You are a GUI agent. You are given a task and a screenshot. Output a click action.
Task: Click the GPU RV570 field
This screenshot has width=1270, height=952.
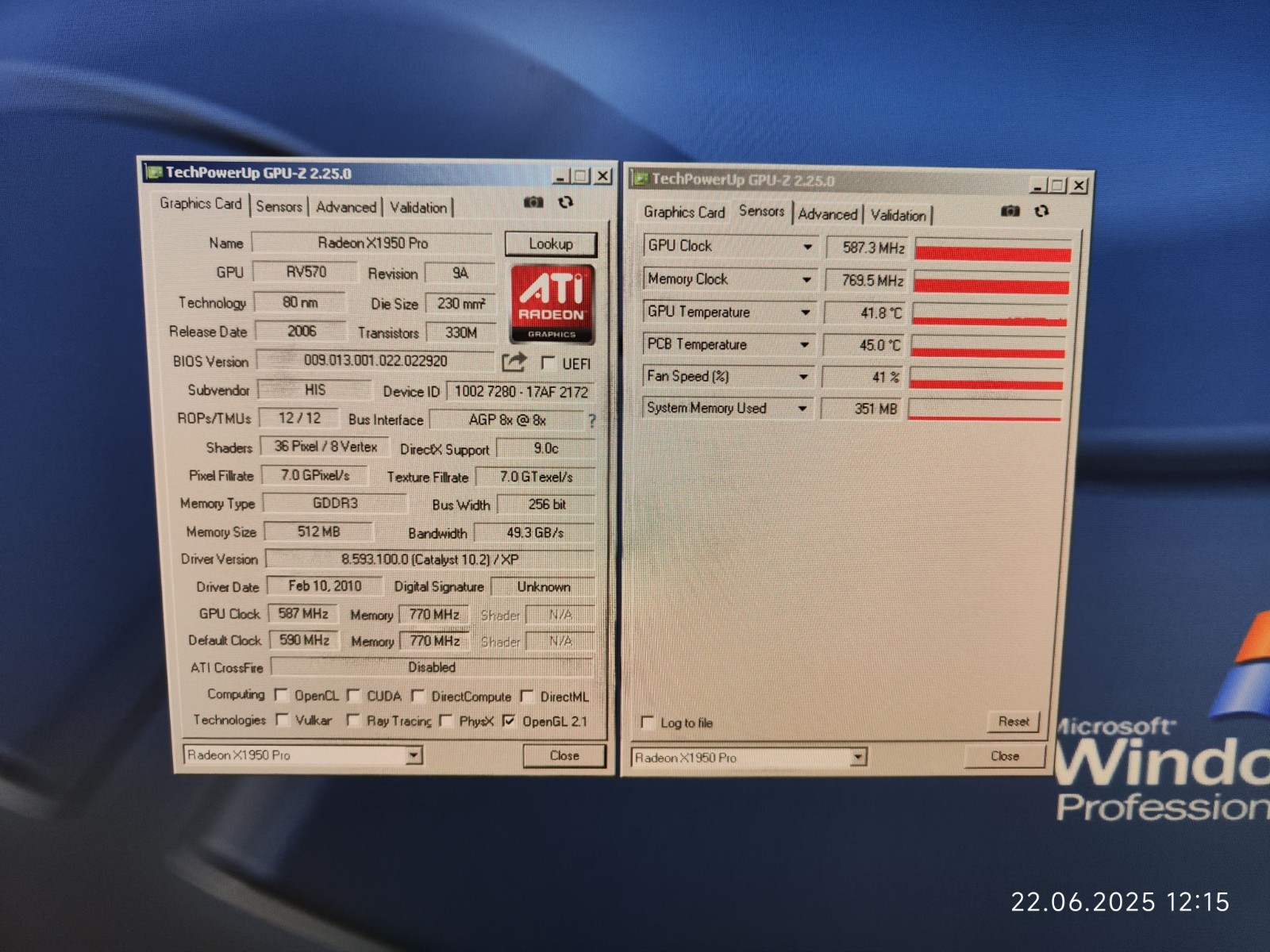pyautogui.click(x=306, y=272)
